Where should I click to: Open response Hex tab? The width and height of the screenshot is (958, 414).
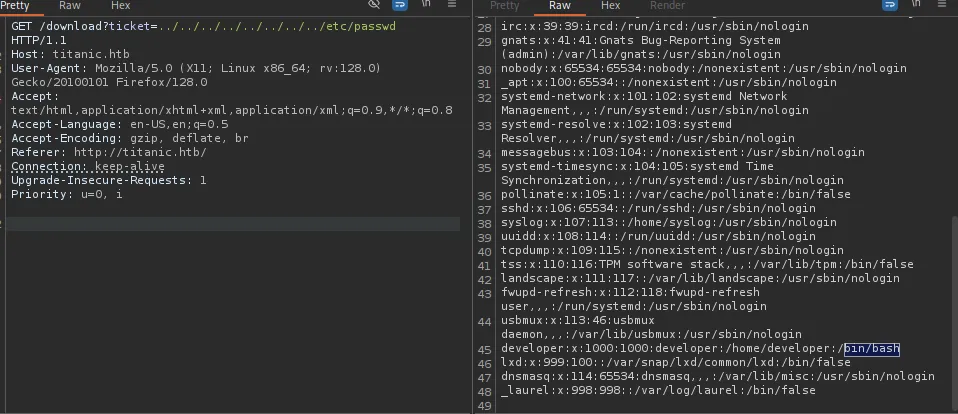click(610, 5)
